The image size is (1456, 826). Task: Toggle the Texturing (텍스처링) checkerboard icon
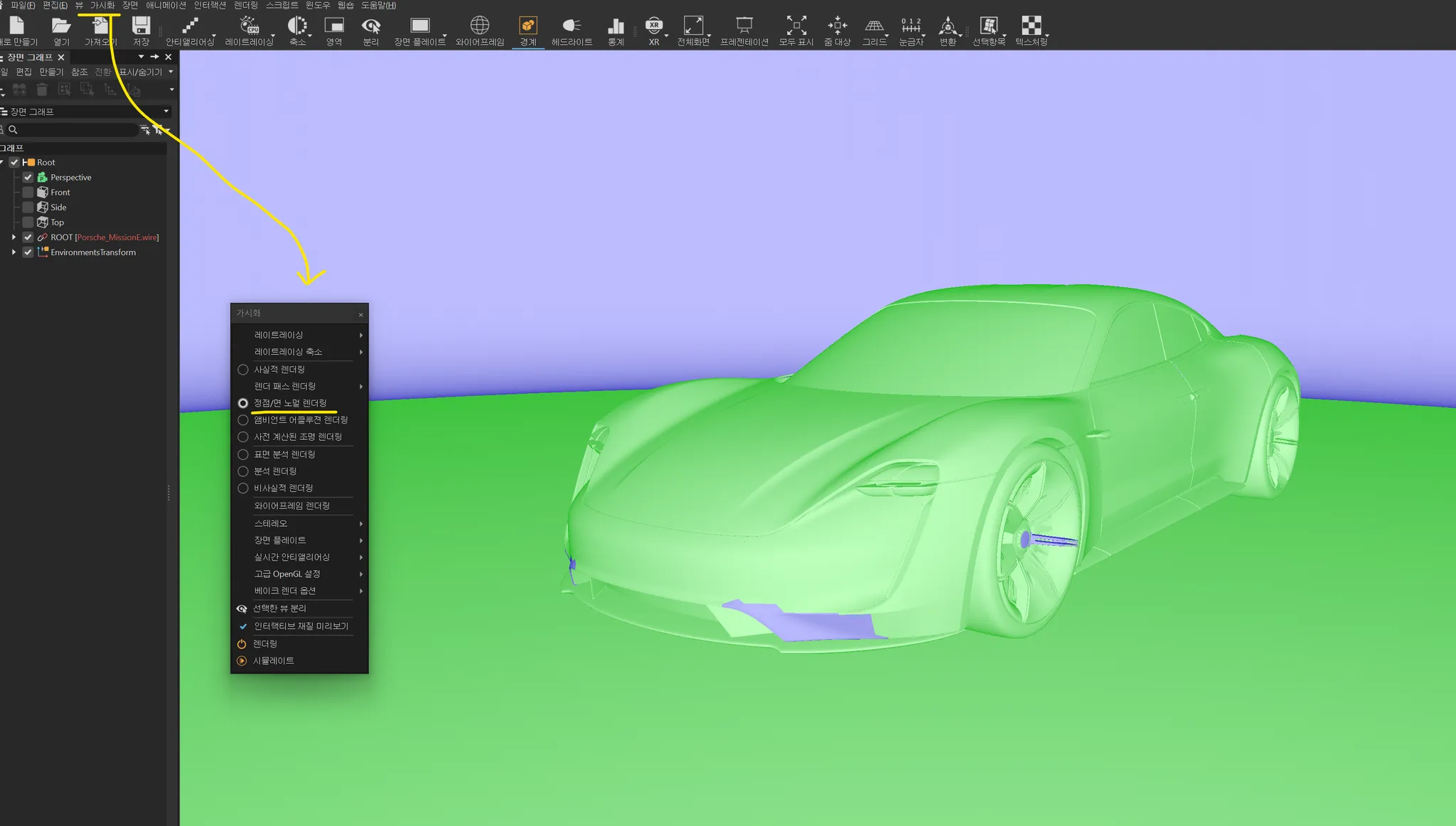(x=1031, y=26)
